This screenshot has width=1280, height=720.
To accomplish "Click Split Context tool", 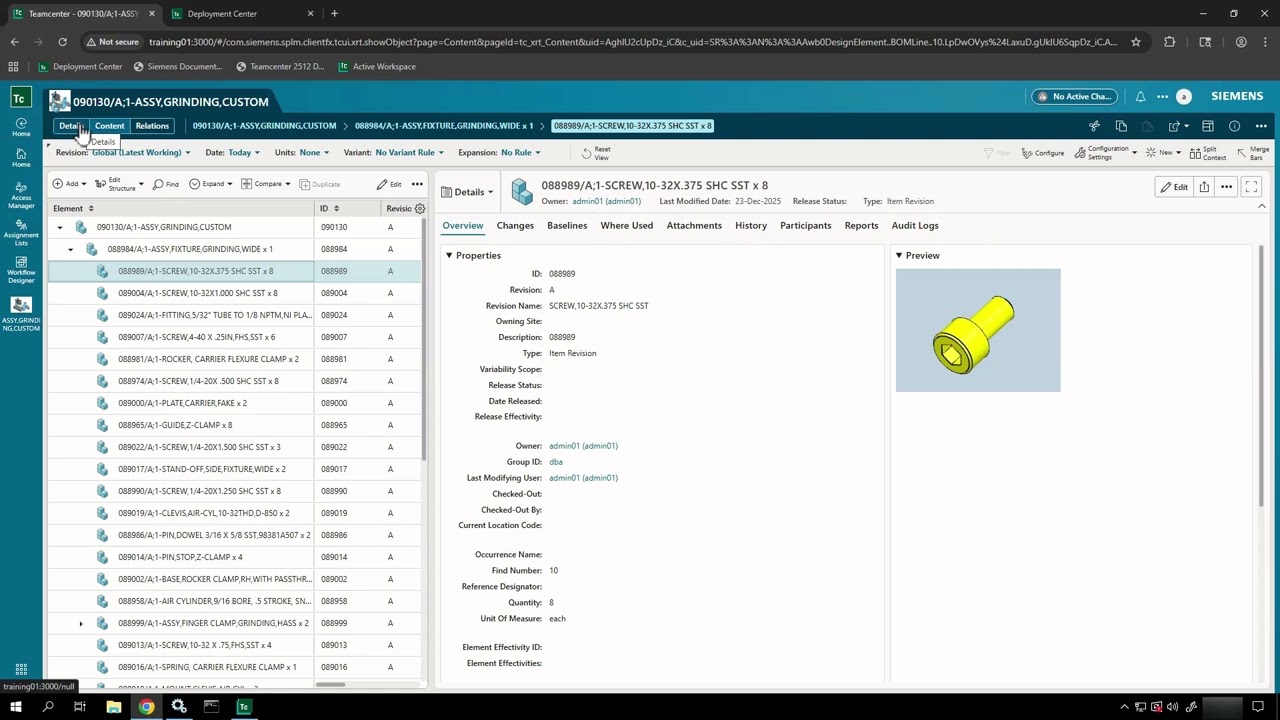I will tap(1208, 153).
